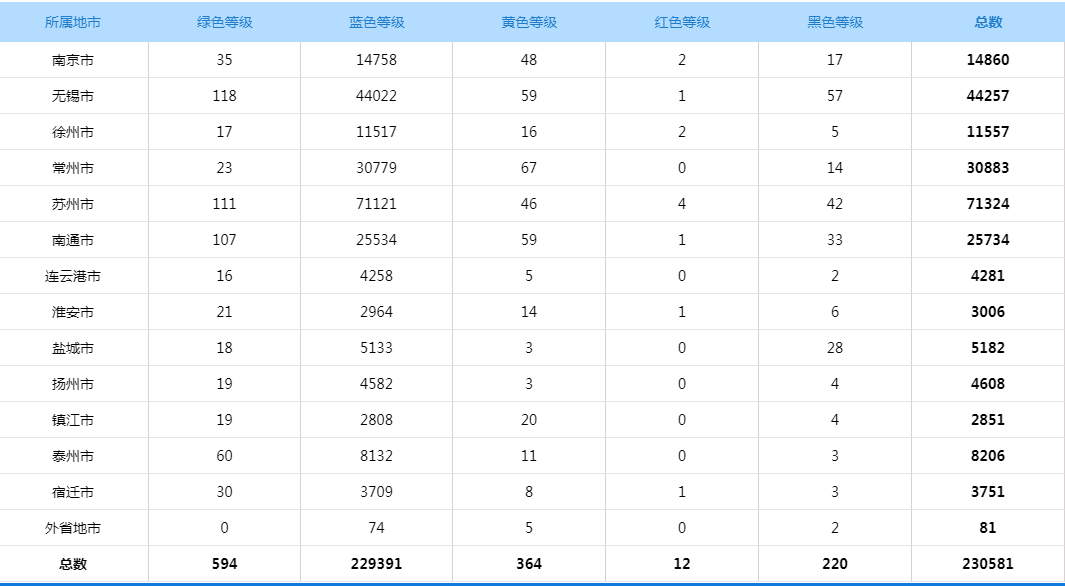This screenshot has width=1065, height=586.
Task: Click the 黑色等级 column header
Action: [x=835, y=22]
